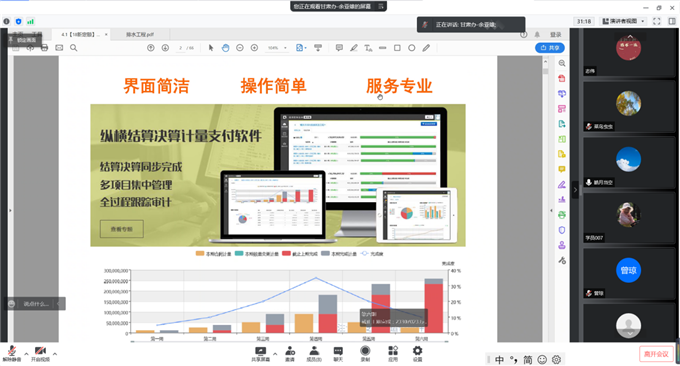Collapse the participant video panel arrow

click(x=575, y=190)
